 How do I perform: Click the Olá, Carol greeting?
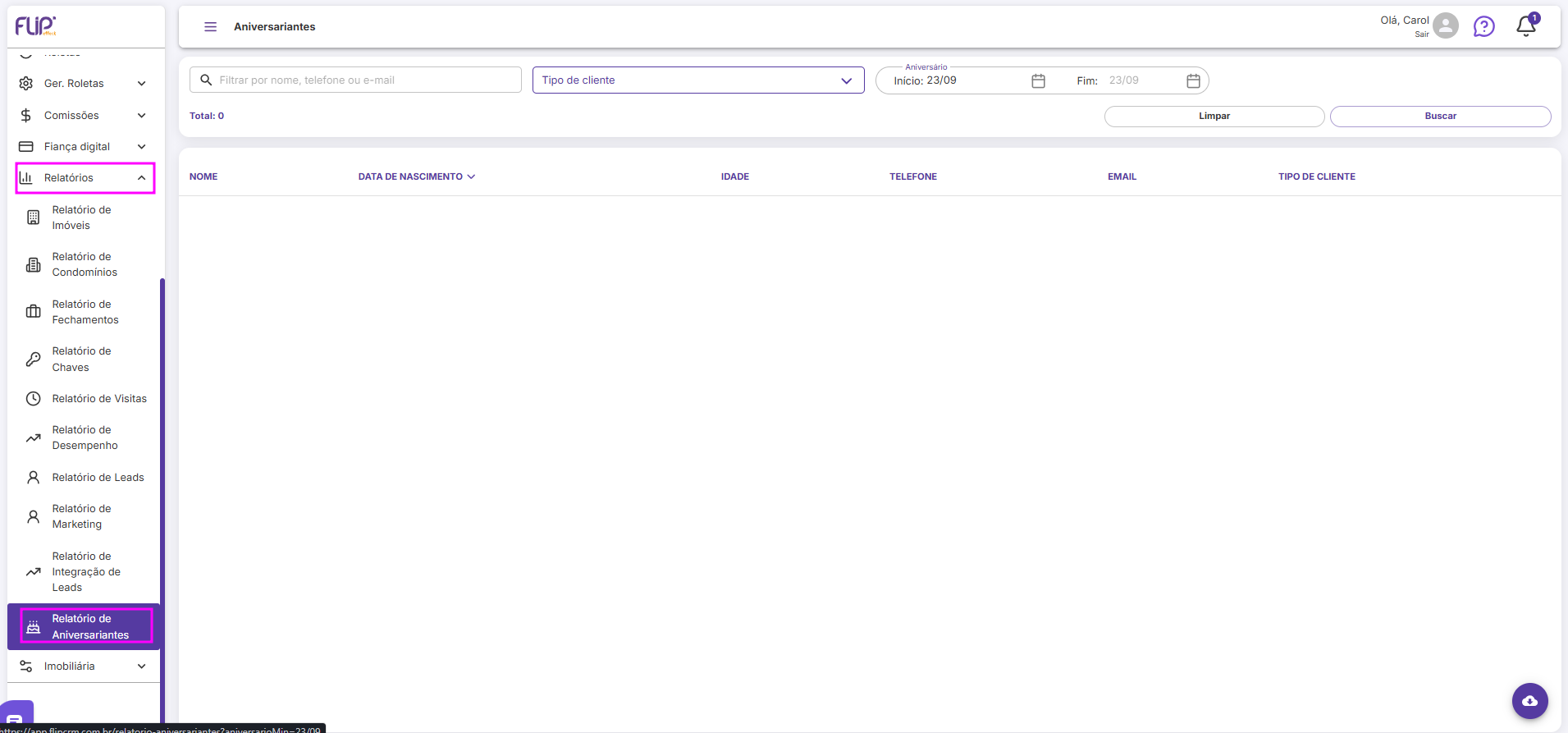pyautogui.click(x=1405, y=21)
